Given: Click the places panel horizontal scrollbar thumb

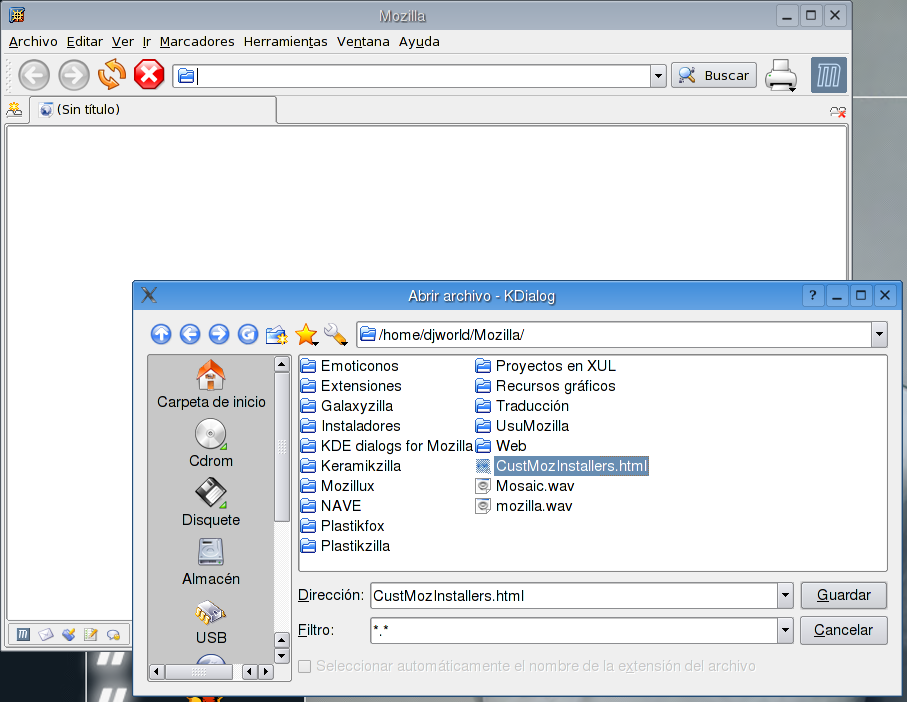Looking at the screenshot, I should (x=199, y=672).
